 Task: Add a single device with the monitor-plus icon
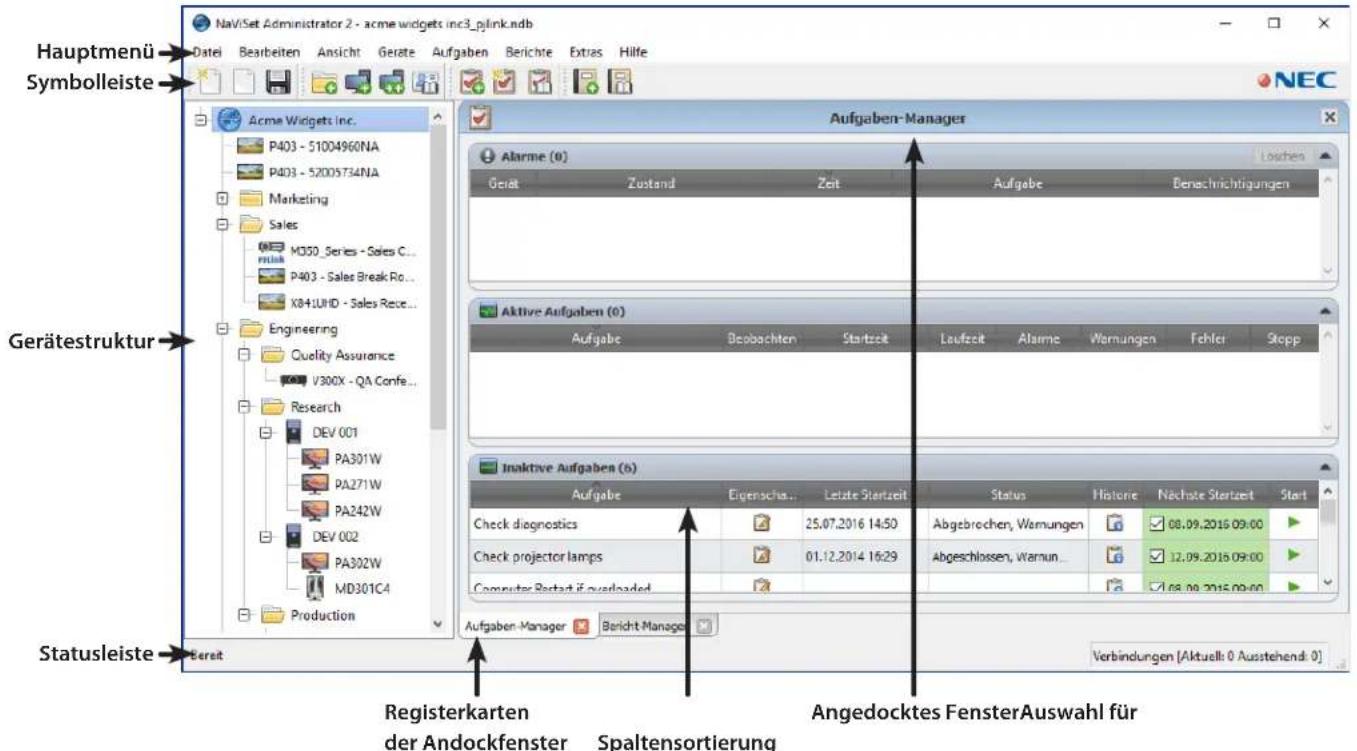358,82
